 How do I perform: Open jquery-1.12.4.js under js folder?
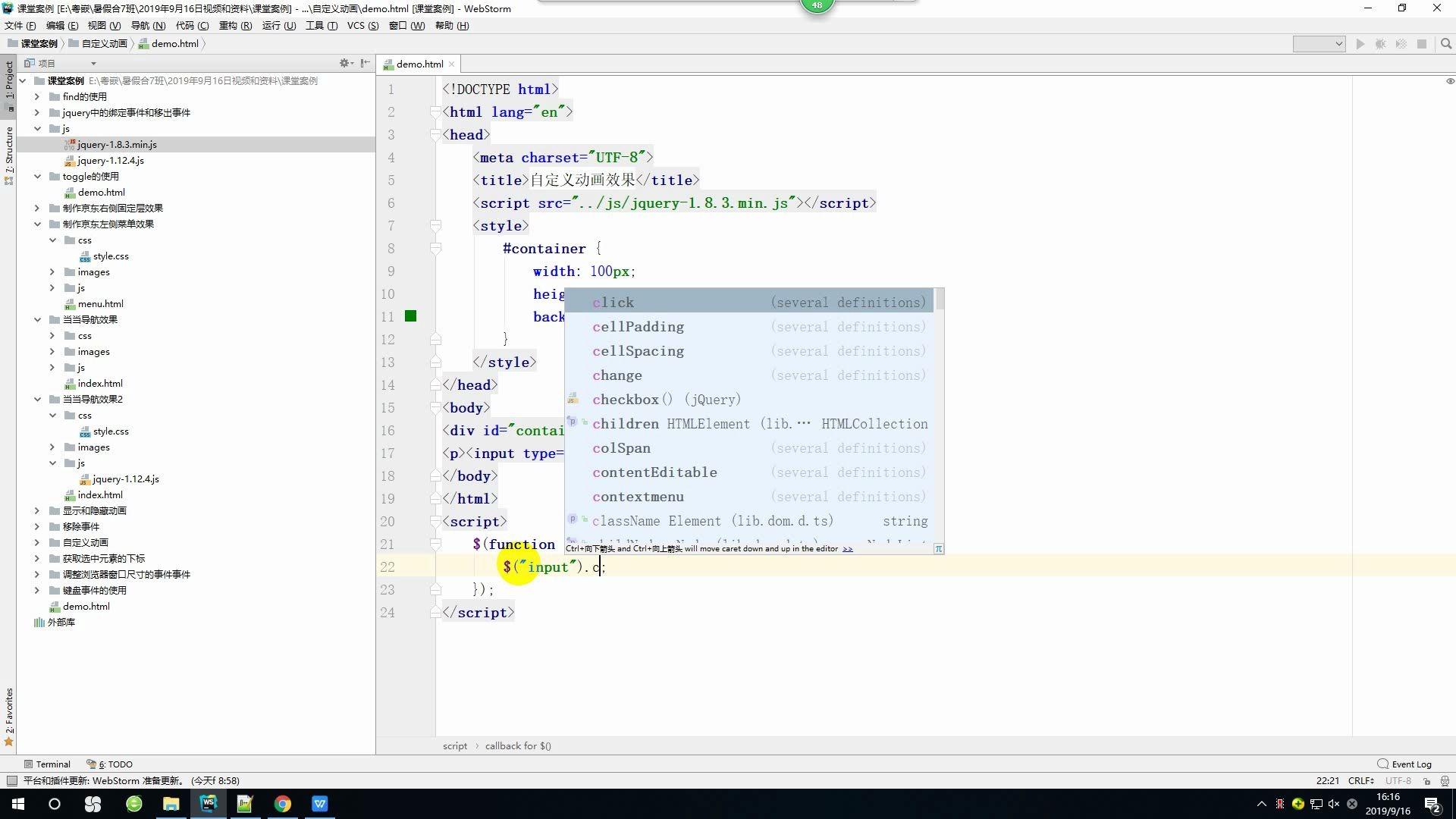[111, 160]
